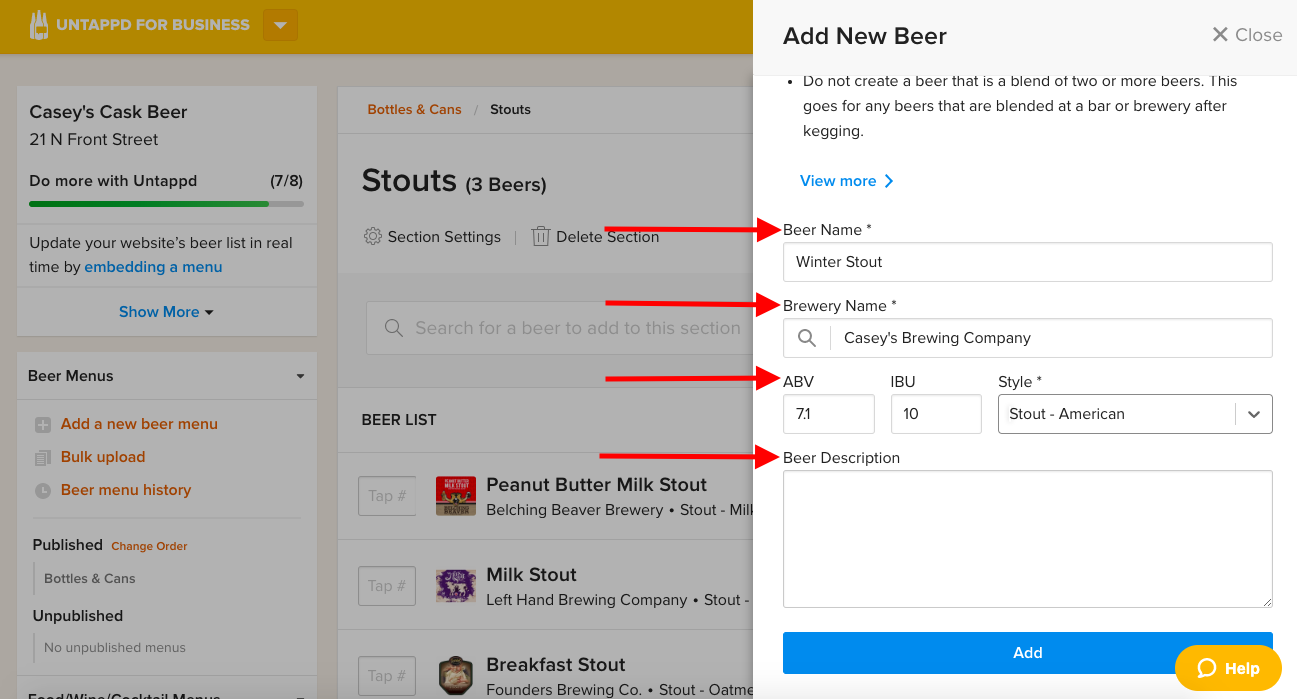This screenshot has height=699, width=1297.
Task: Click the Beer menu history clock icon
Action: click(x=43, y=491)
